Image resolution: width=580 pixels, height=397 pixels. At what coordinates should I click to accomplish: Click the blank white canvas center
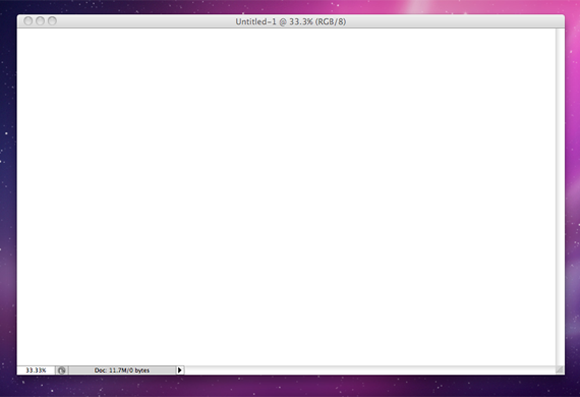click(x=286, y=197)
